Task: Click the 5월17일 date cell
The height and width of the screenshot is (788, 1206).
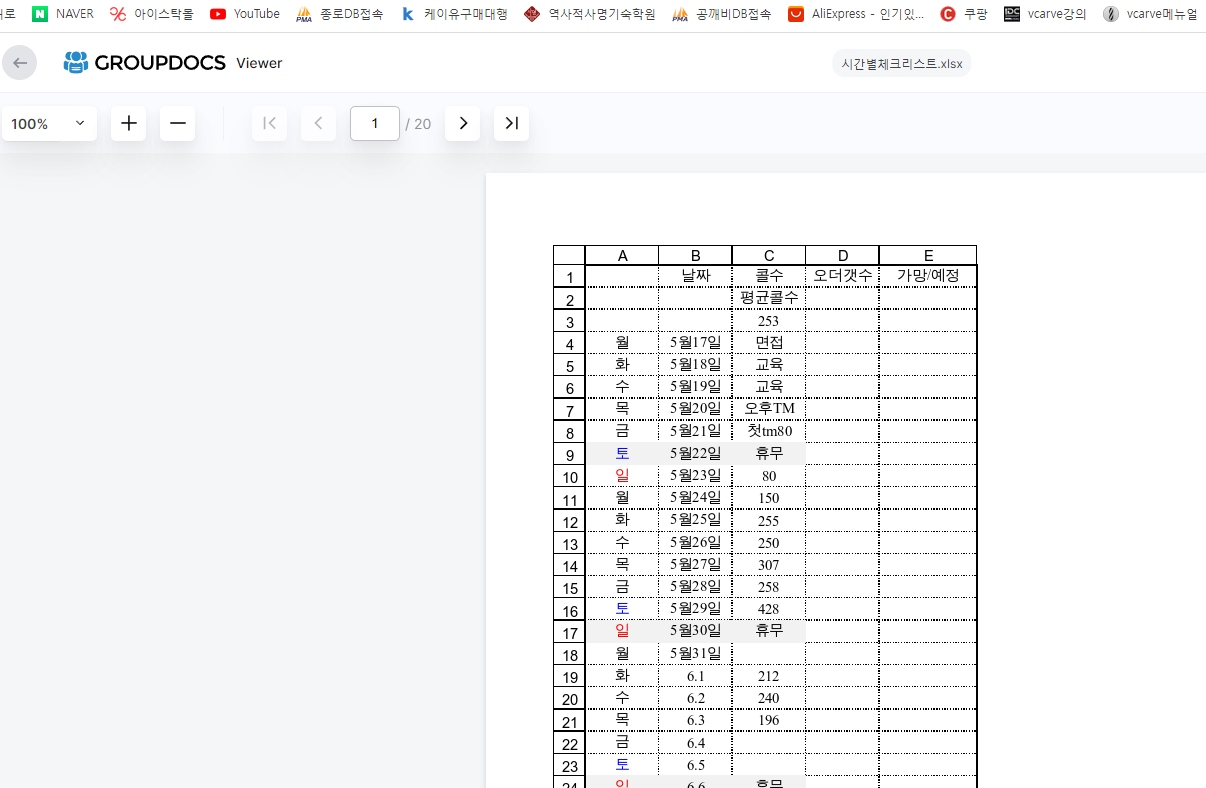Action: [695, 343]
